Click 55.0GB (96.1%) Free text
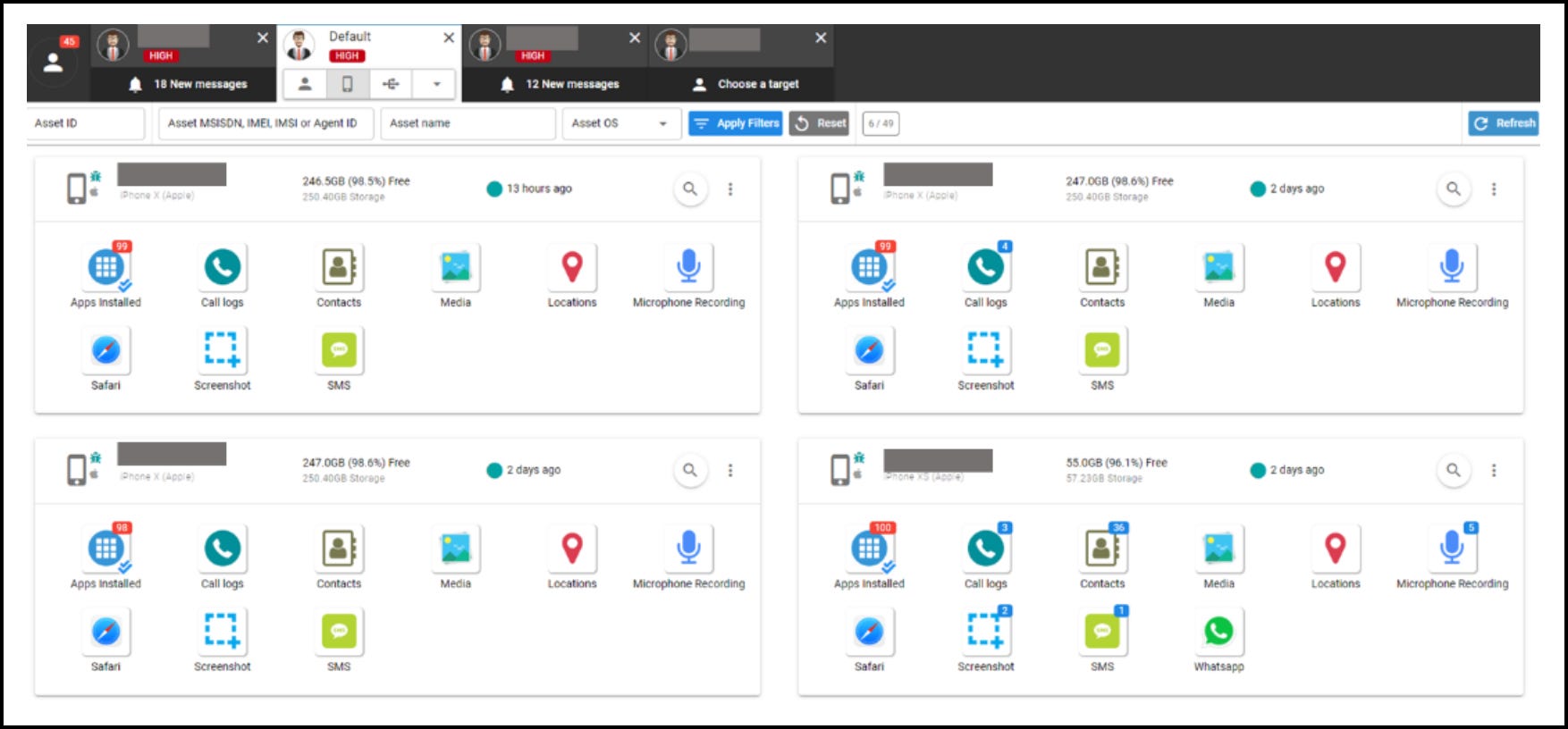 (x=1116, y=463)
